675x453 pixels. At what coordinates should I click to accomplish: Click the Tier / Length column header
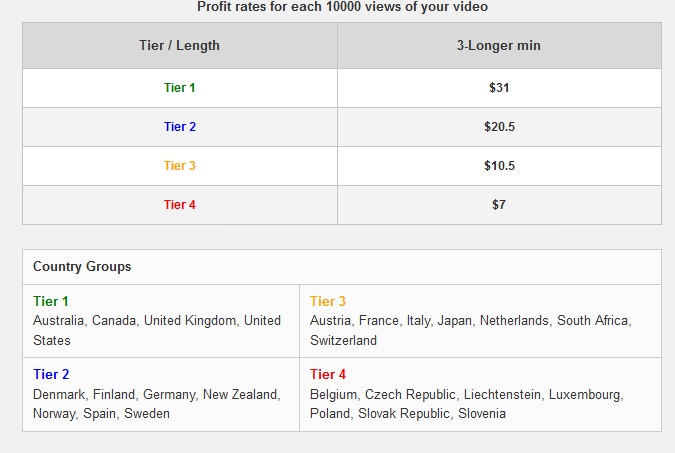click(x=180, y=45)
